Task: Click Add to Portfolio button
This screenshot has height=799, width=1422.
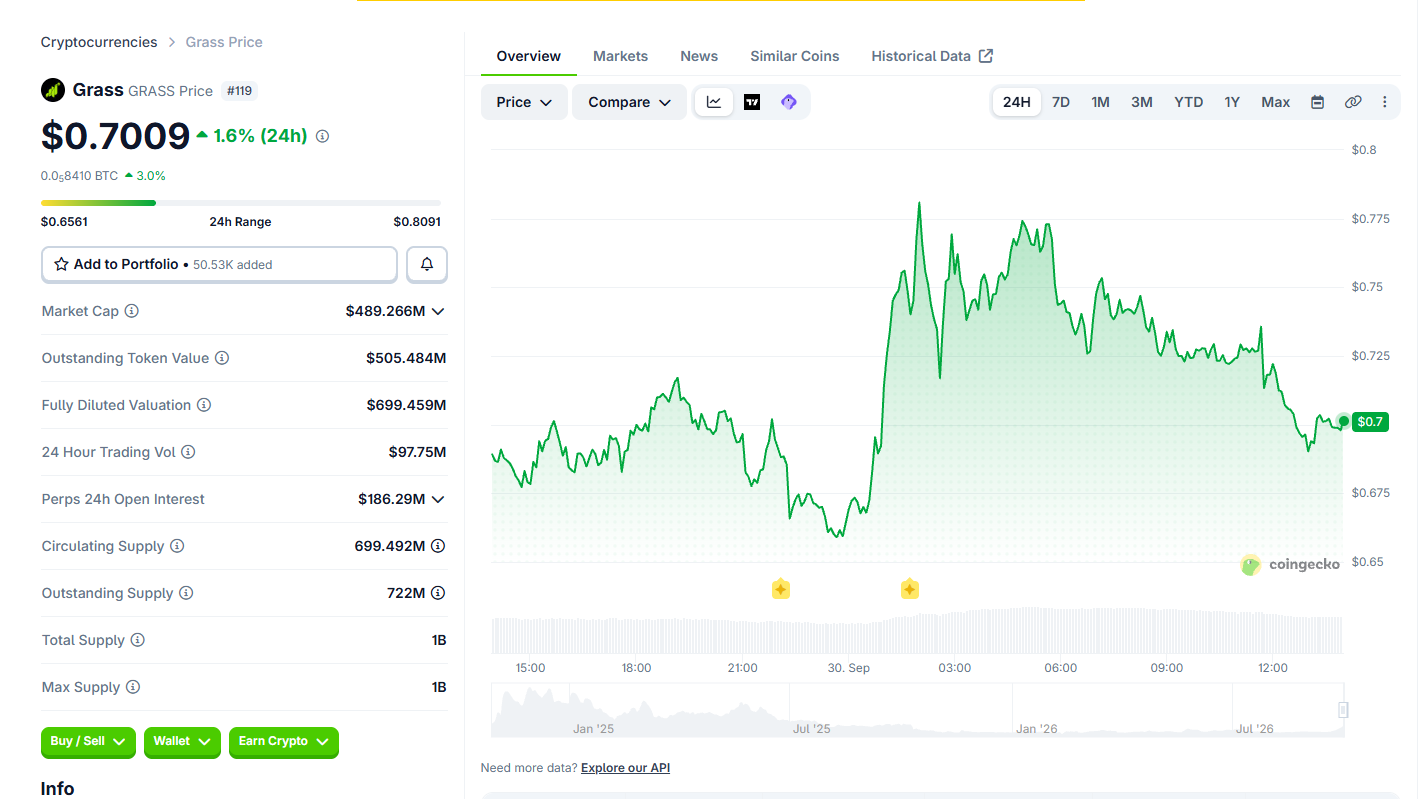Action: point(219,264)
